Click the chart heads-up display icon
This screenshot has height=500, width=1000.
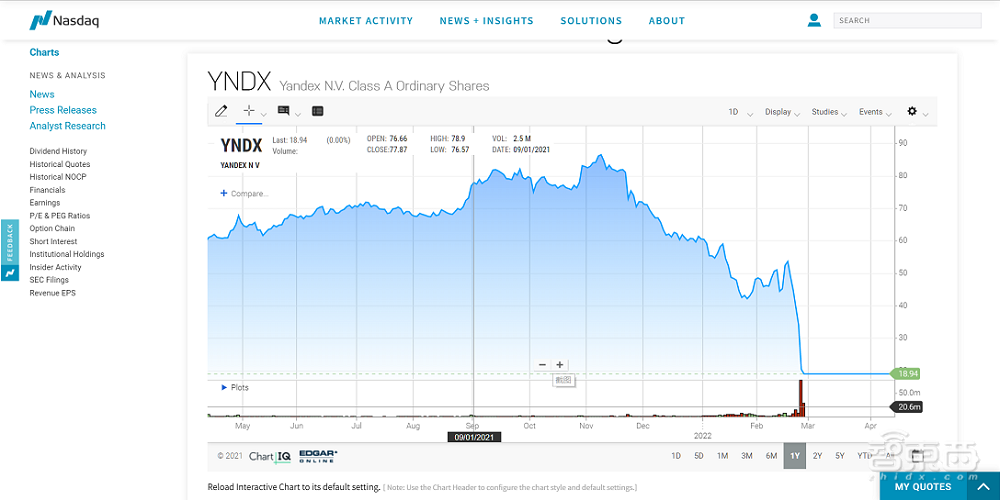318,111
